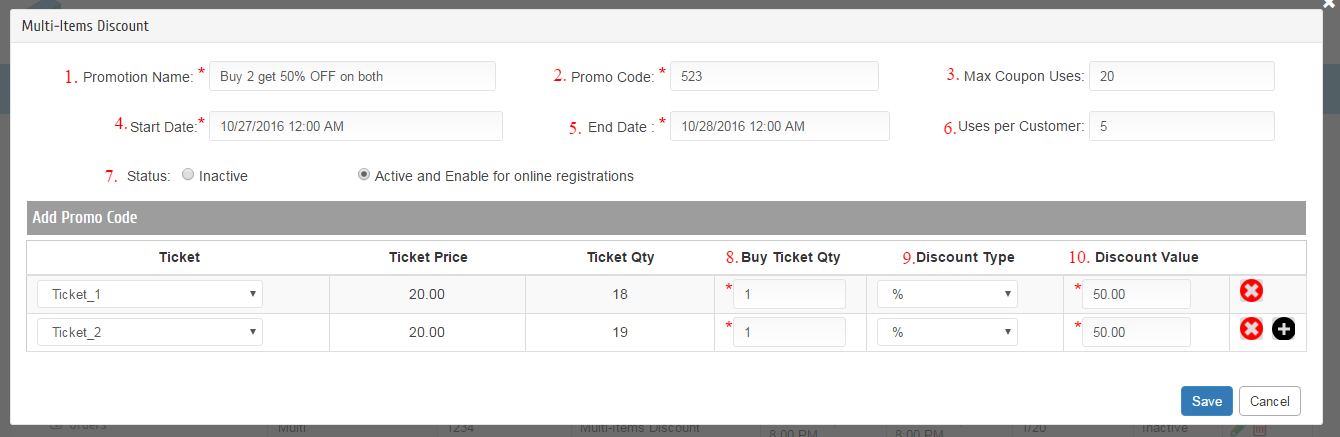Open the Ticket_2 ticket dropdown
This screenshot has height=437, width=1340.
pos(150,332)
